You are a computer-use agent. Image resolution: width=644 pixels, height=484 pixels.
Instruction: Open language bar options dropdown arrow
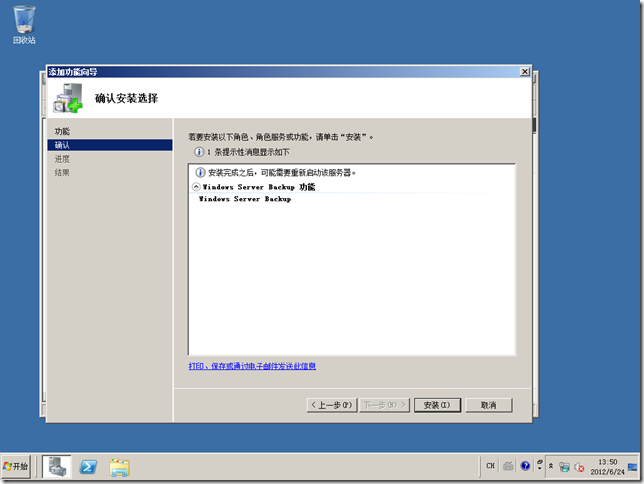(540, 466)
